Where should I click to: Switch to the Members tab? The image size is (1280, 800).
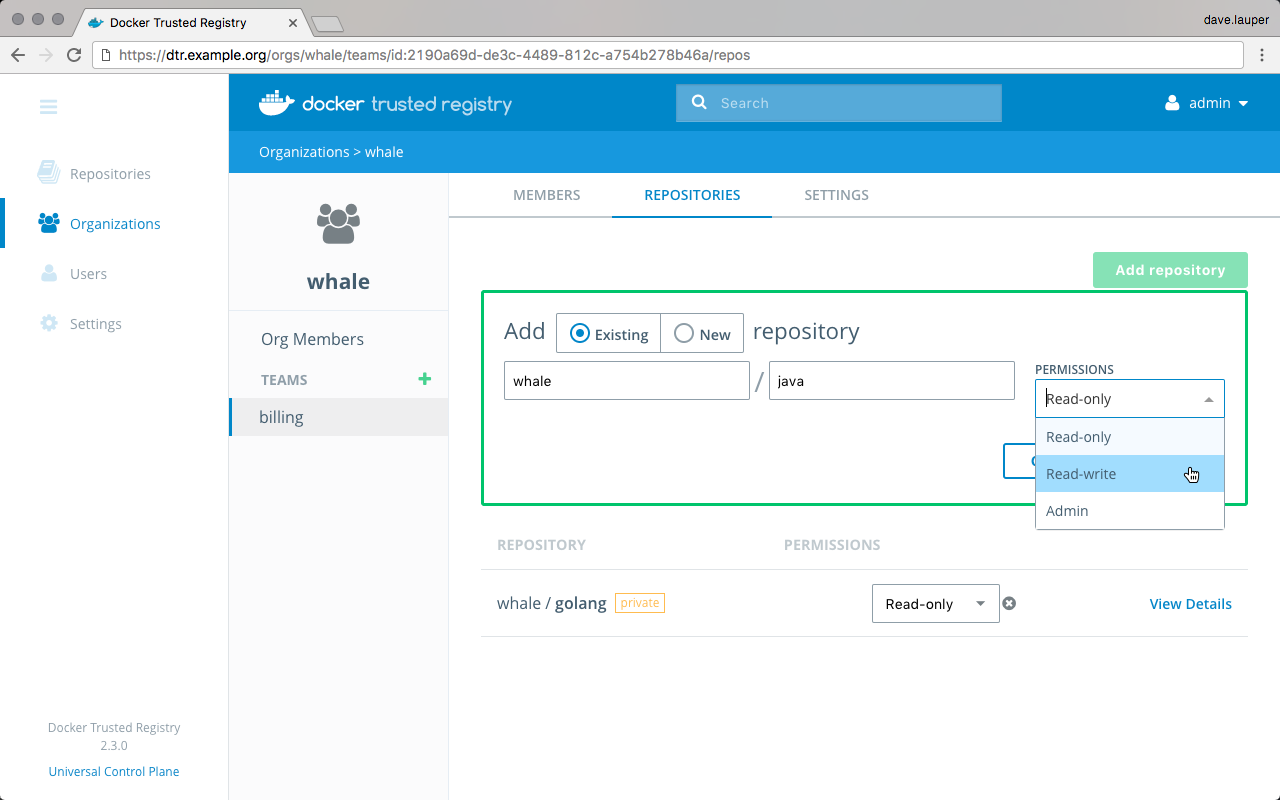pyautogui.click(x=546, y=195)
